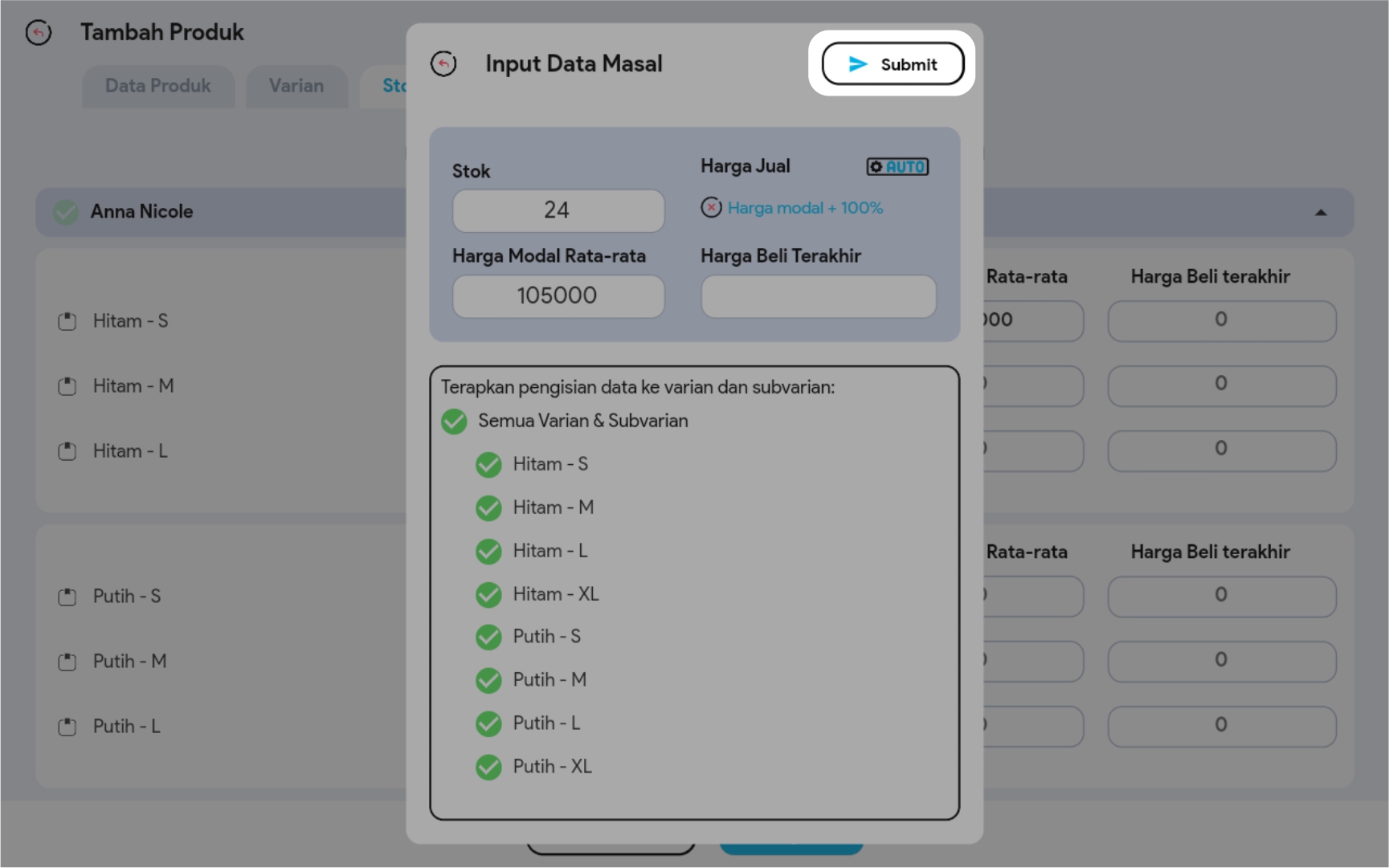Click the clipboard icon next to Hitam - L

click(67, 452)
